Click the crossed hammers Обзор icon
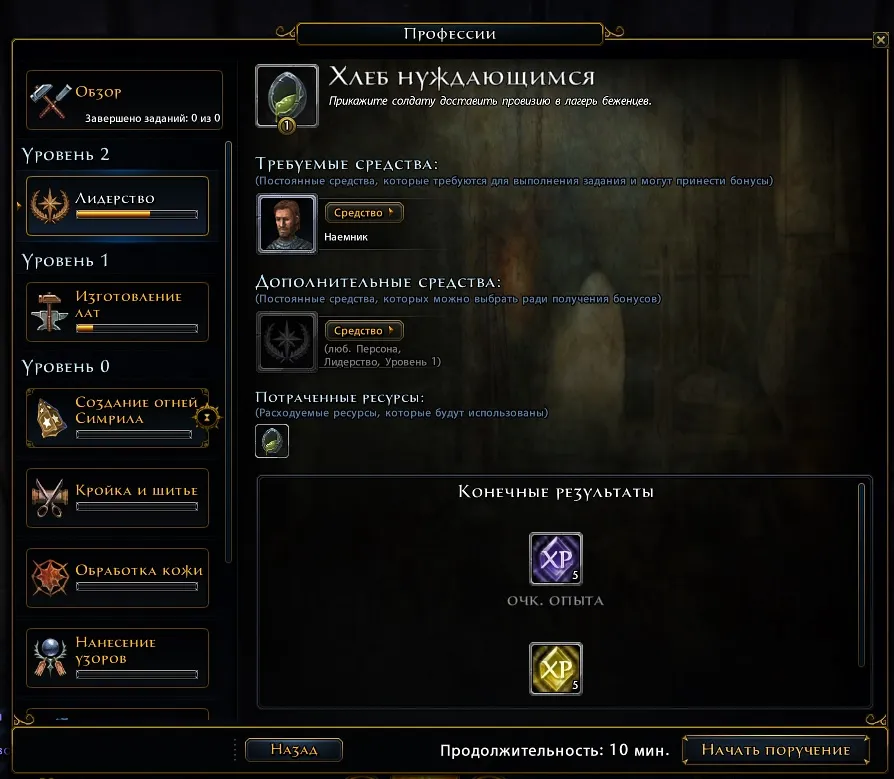The width and height of the screenshot is (894, 779). (50, 100)
